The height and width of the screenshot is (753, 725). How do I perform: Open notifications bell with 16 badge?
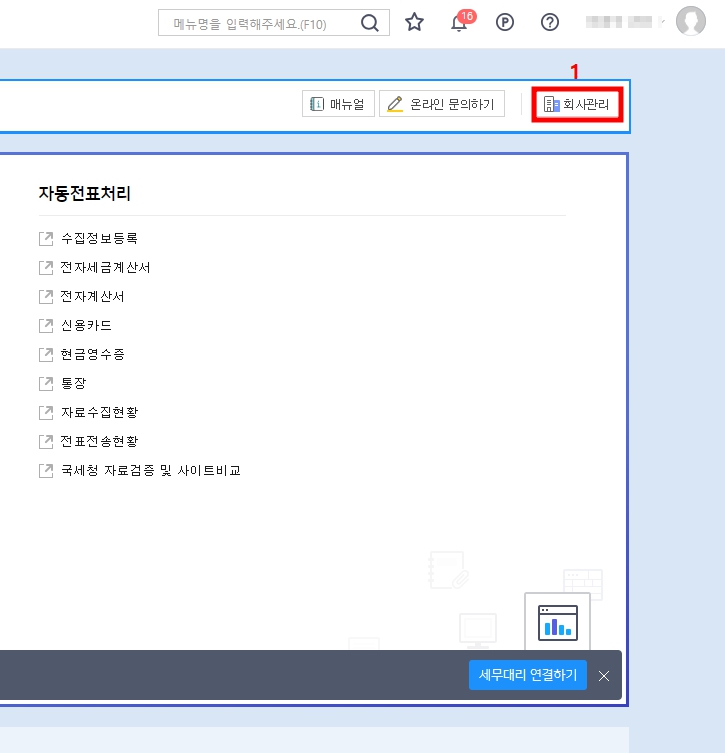click(462, 21)
